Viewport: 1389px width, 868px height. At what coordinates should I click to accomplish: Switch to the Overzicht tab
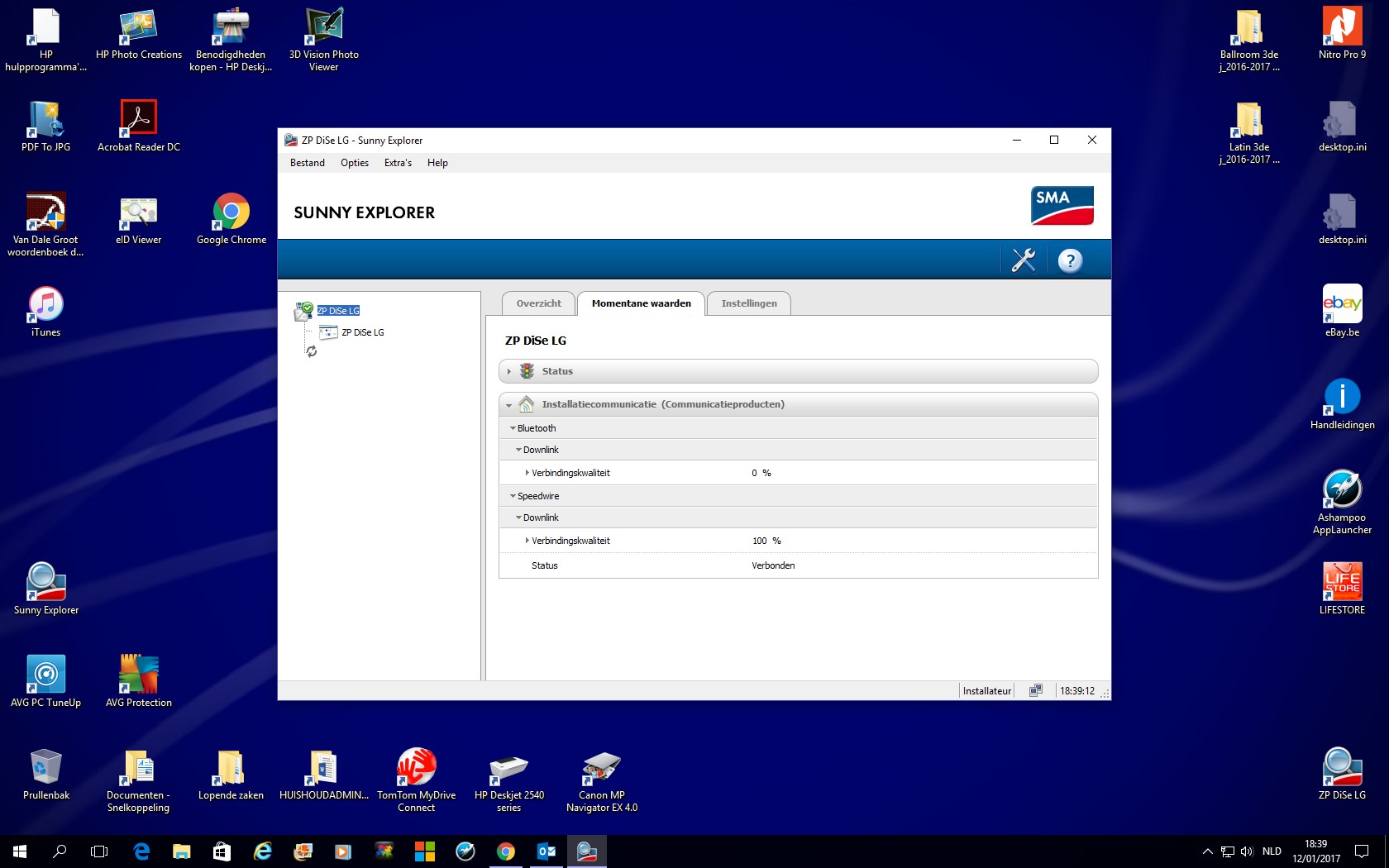538,303
